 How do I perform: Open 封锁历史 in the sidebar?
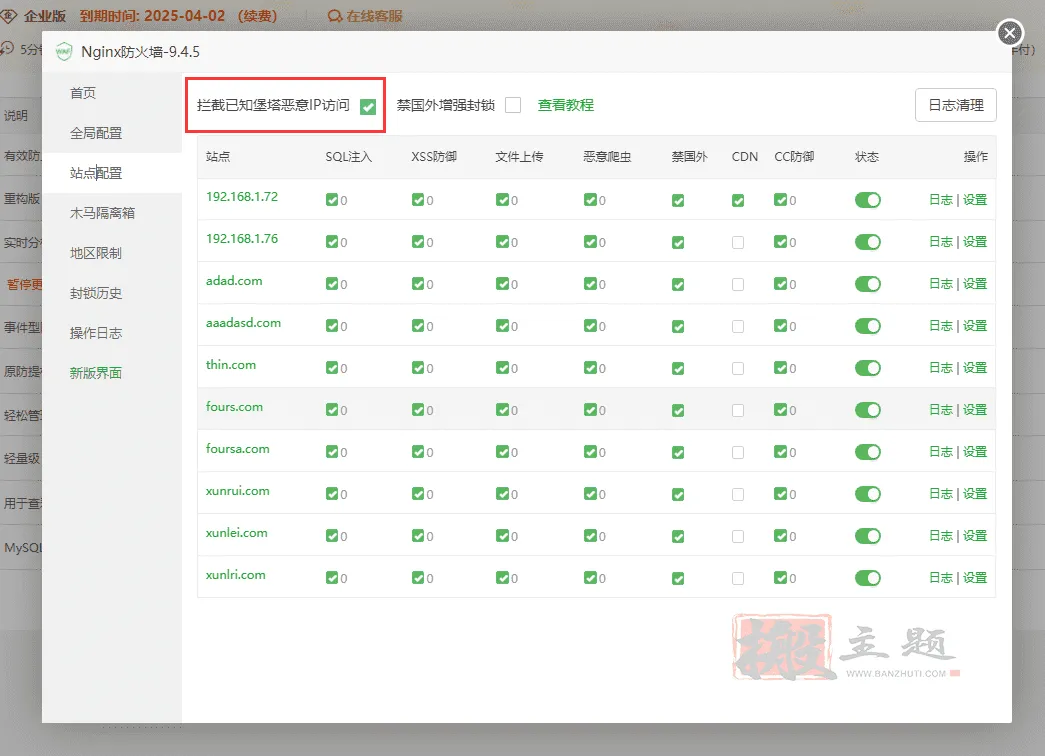pos(96,293)
